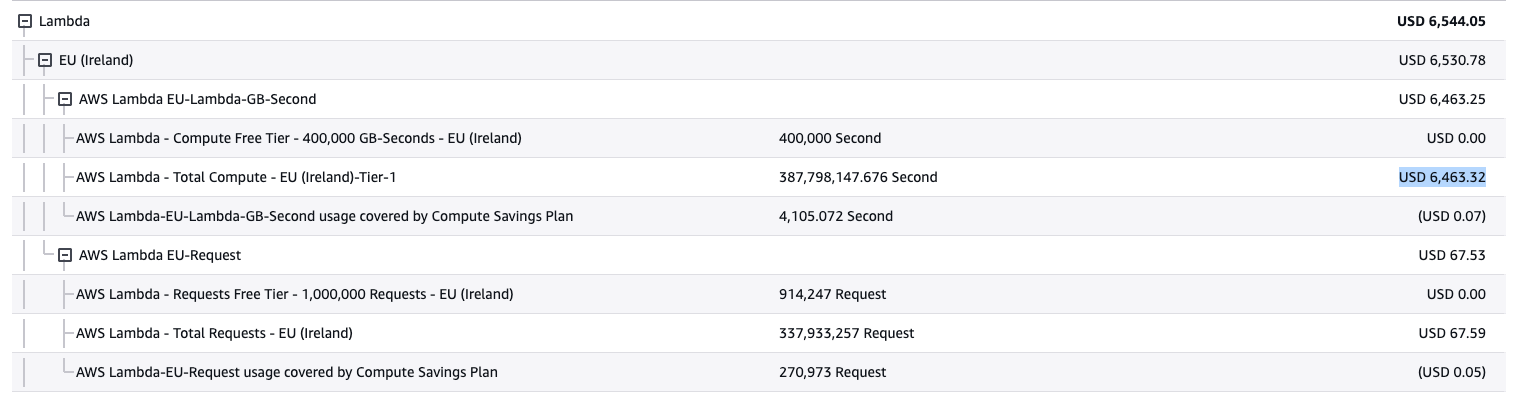
Task: Click the (USD 0.05) credit amount
Action: (x=1451, y=372)
